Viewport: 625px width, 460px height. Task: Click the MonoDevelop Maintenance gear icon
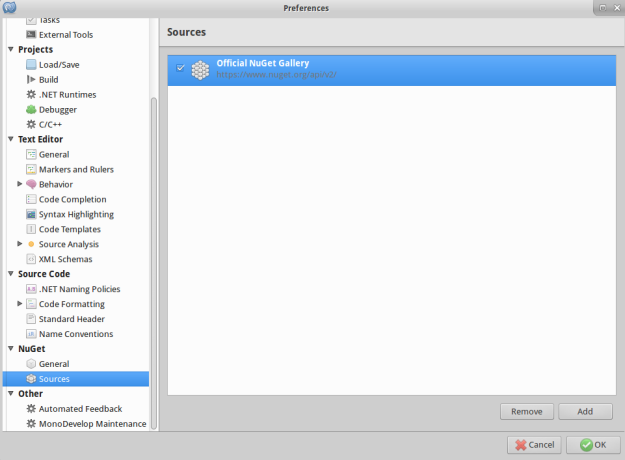(x=31, y=423)
